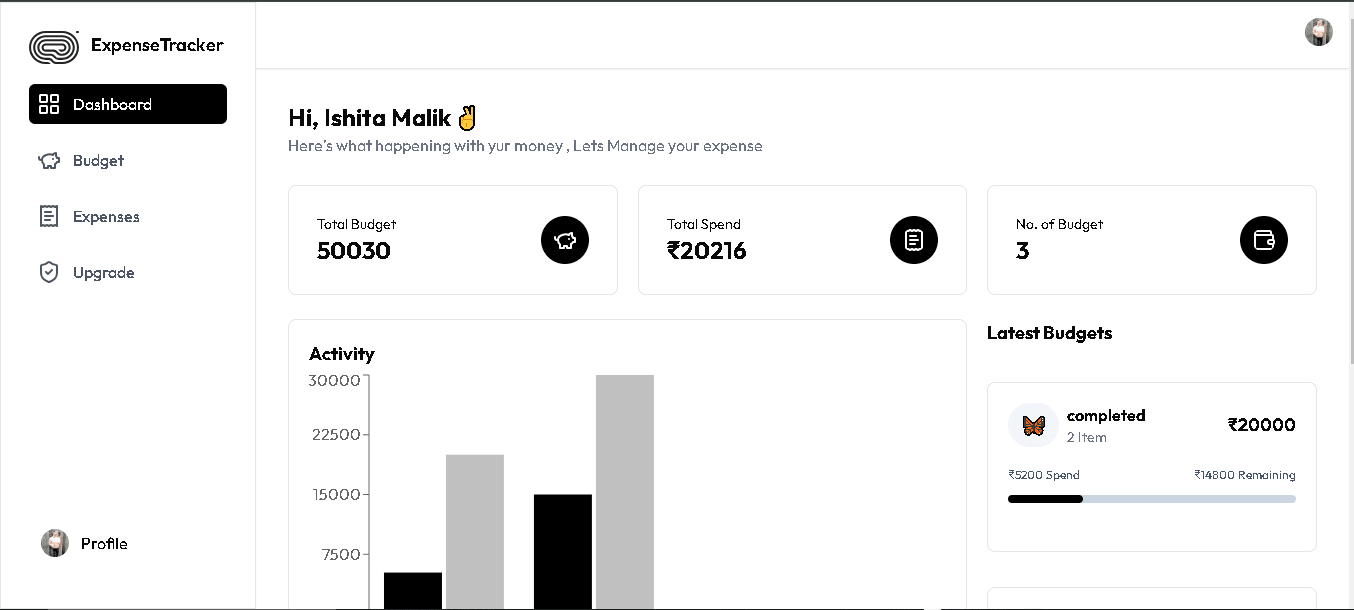Click the shield Upgrade sidebar icon
1354x610 pixels.
(49, 273)
